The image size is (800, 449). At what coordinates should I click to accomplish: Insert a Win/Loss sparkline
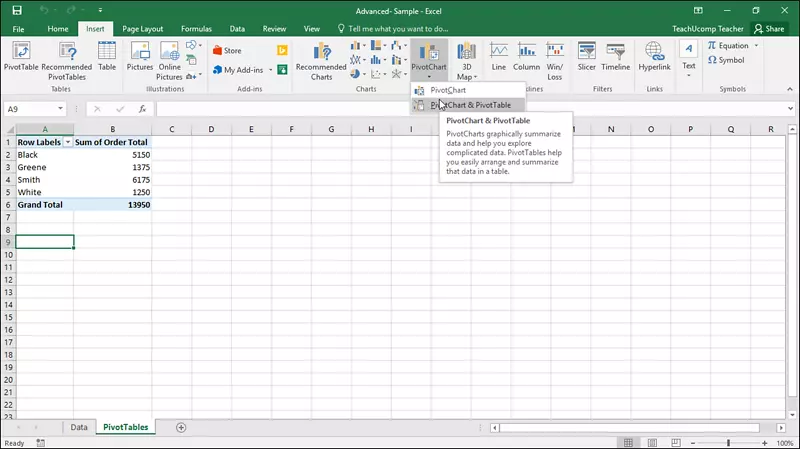555,61
